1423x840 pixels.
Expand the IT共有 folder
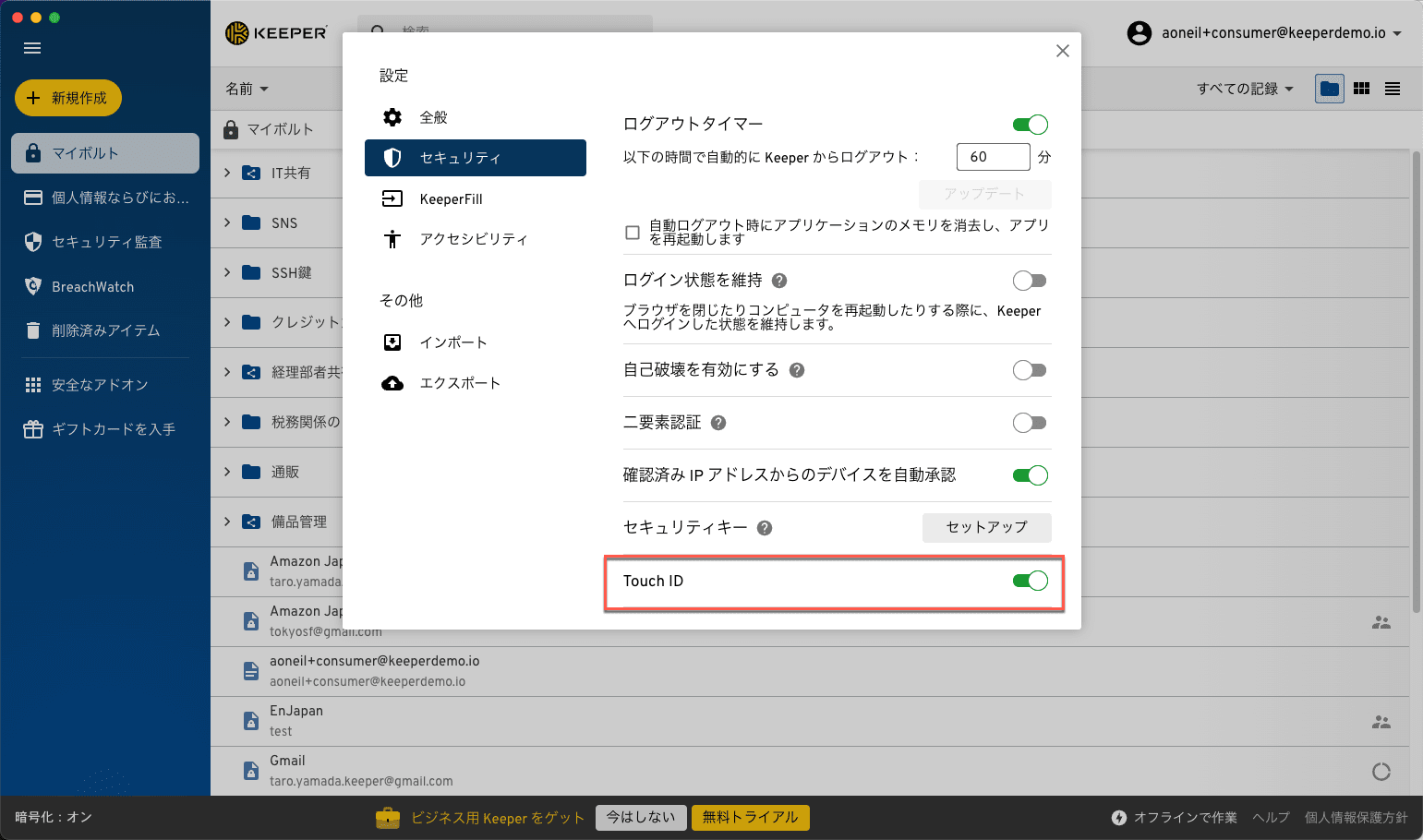pos(227,173)
